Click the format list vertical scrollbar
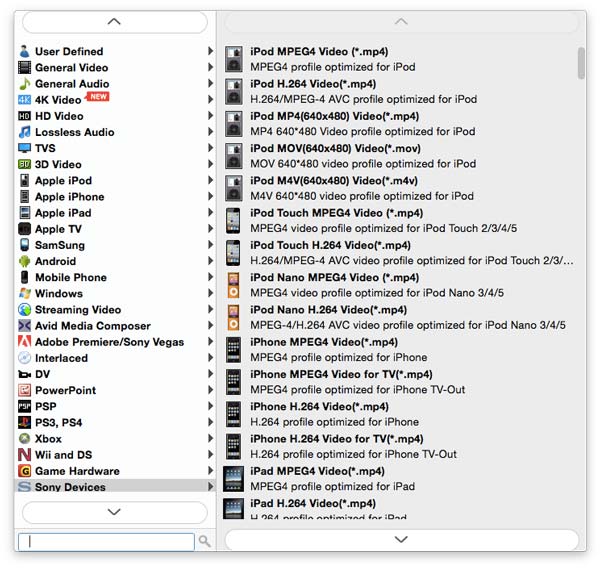This screenshot has height=568, width=600. [581, 63]
